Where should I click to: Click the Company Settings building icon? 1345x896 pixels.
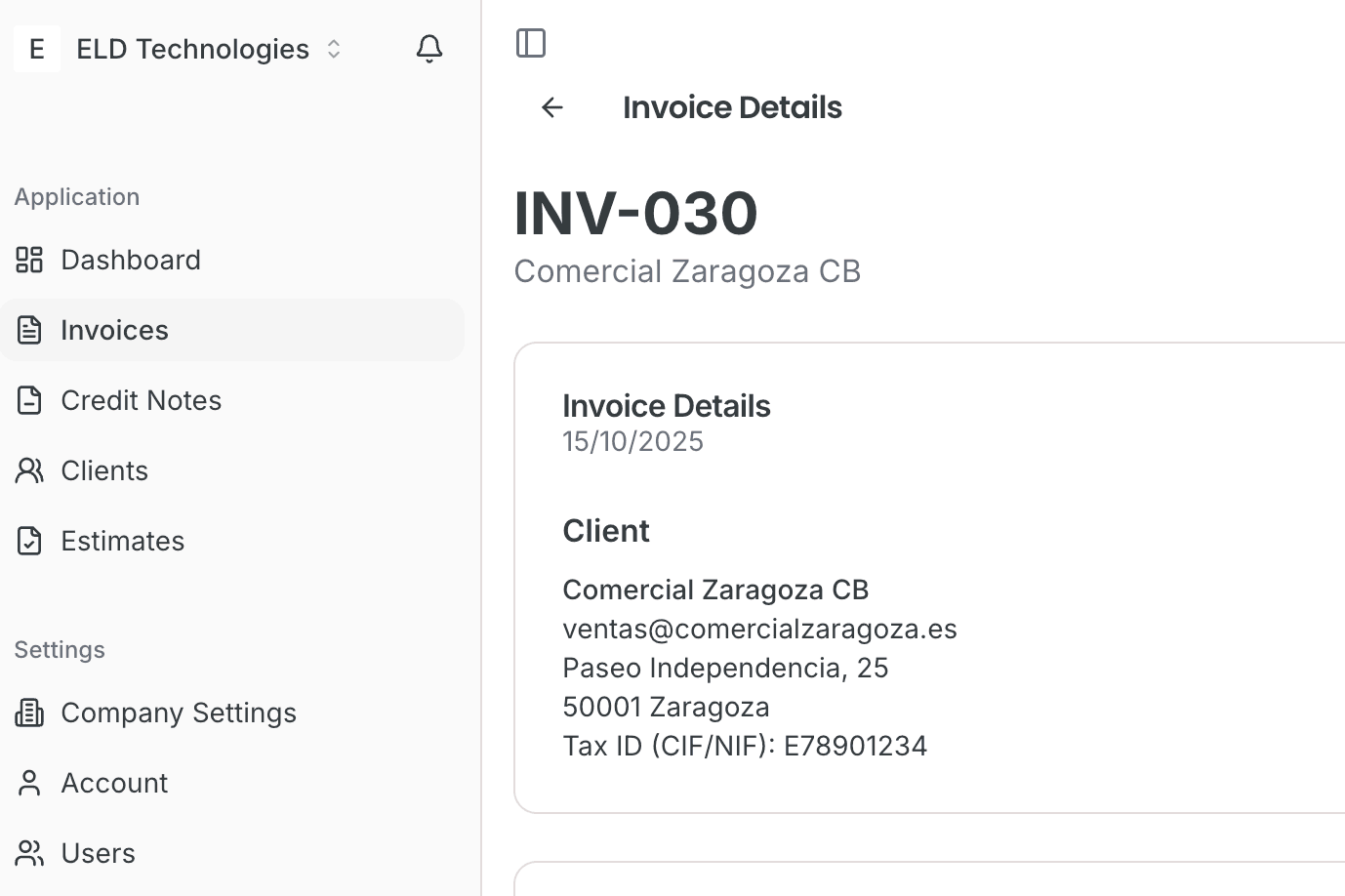27,713
